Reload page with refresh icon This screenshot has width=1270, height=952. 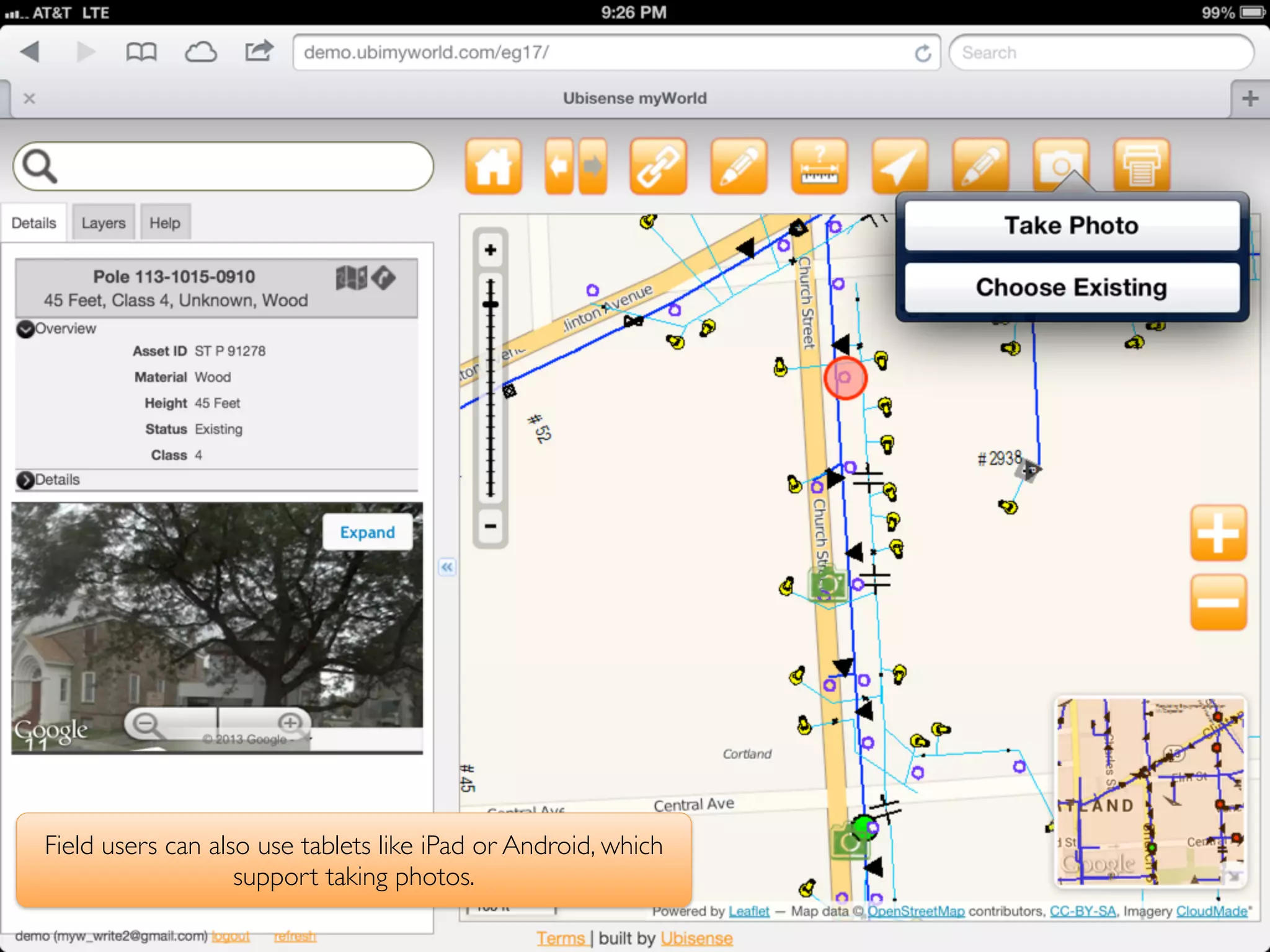[923, 53]
